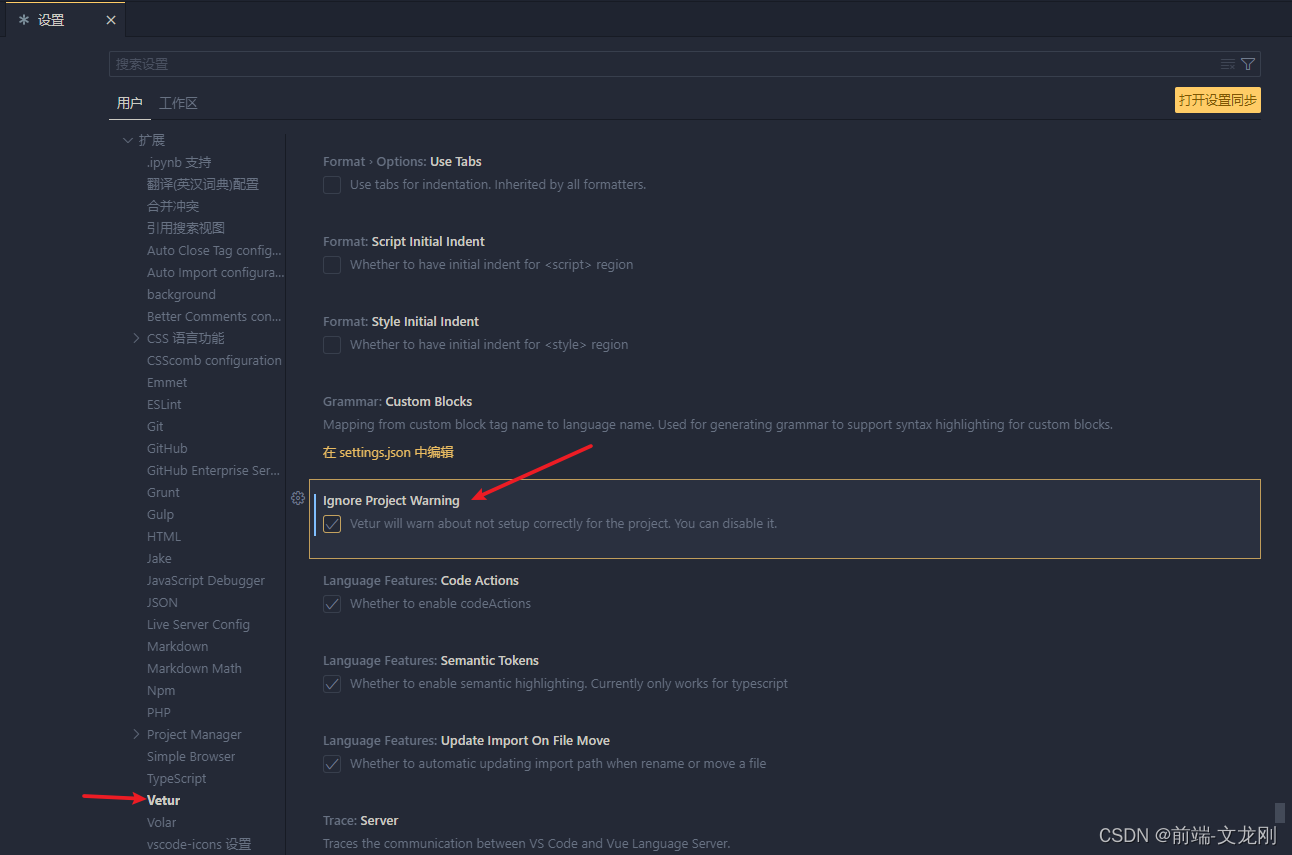Screen dimensions: 1292x855
Task: Toggle Update Import On File Move checkbox
Action: [x=331, y=763]
